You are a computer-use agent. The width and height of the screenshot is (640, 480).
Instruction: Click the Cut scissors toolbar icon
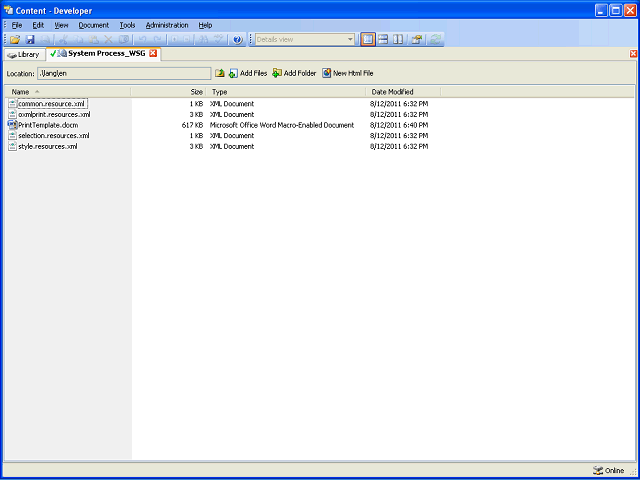coord(63,40)
